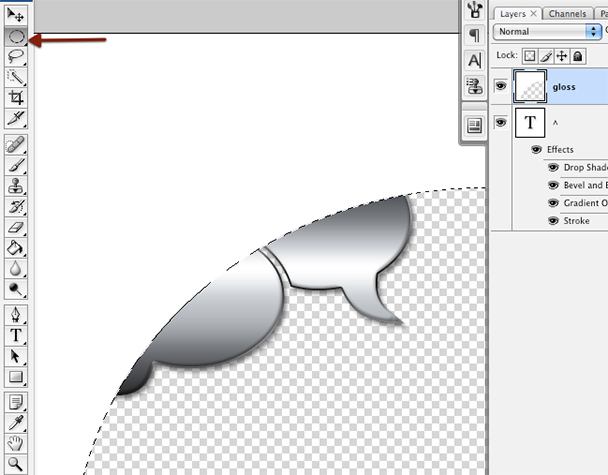Select the History Brush tool
Image resolution: width=608 pixels, height=475 pixels.
[x=16, y=207]
